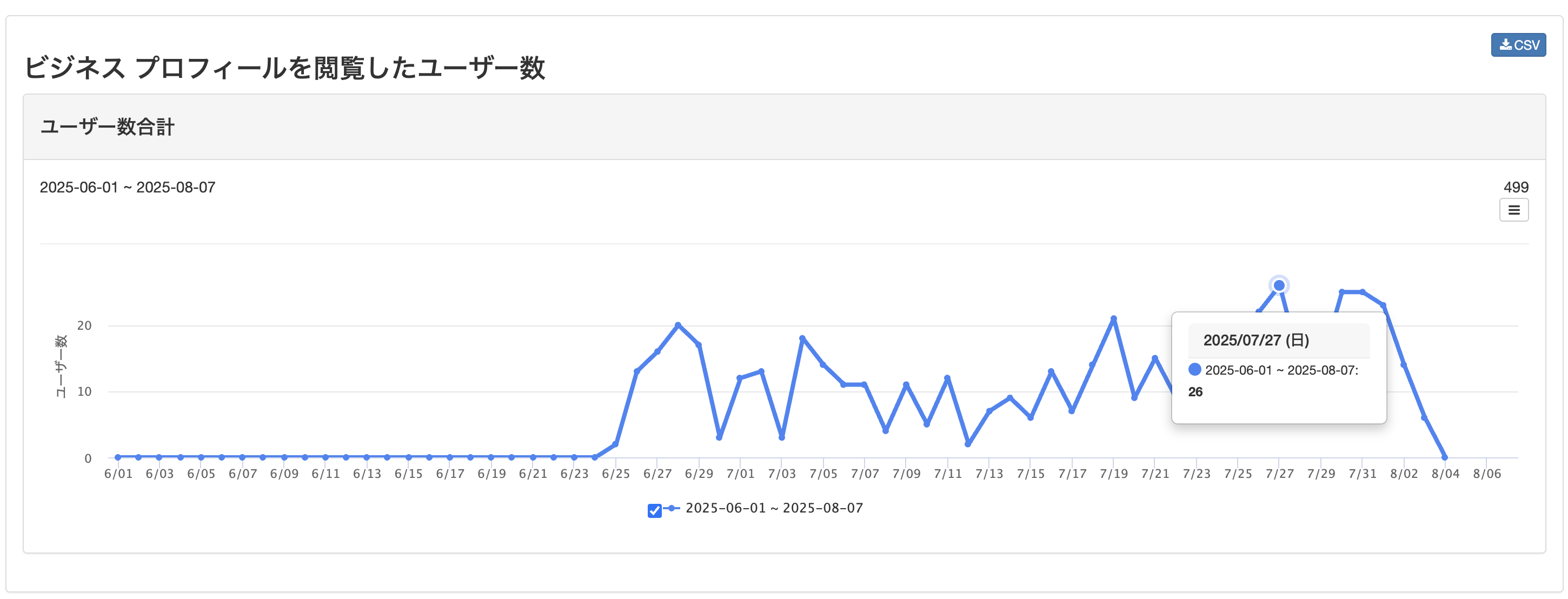
Task: Click the 7/19 peak data point
Action: [x=1113, y=318]
